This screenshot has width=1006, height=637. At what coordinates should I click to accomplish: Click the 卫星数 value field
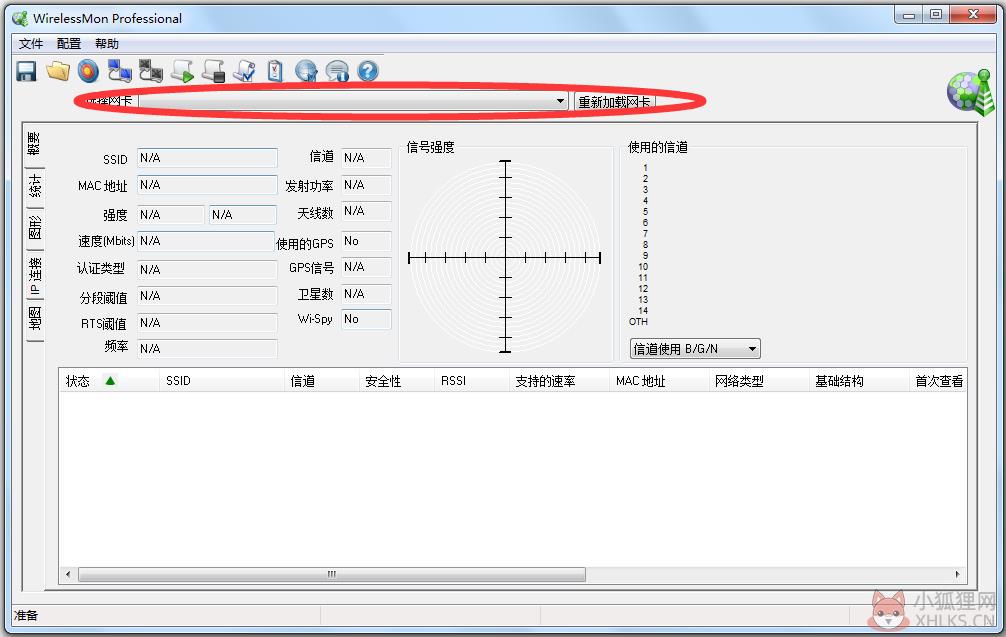pyautogui.click(x=366, y=294)
